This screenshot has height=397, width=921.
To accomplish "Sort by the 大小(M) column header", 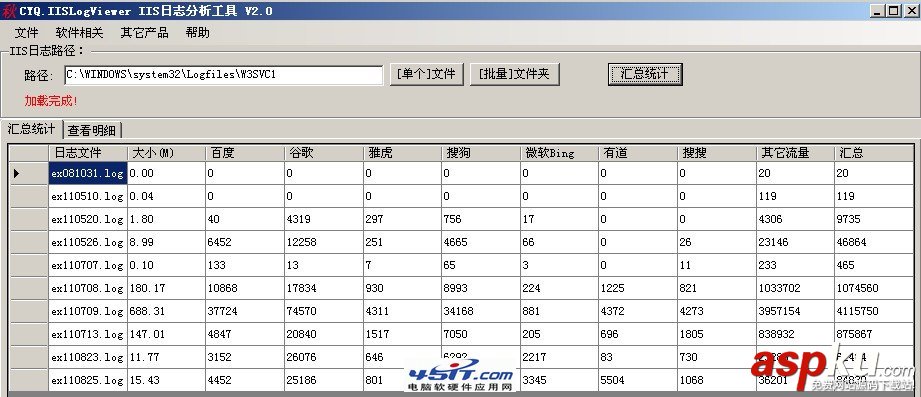I will click(x=166, y=153).
